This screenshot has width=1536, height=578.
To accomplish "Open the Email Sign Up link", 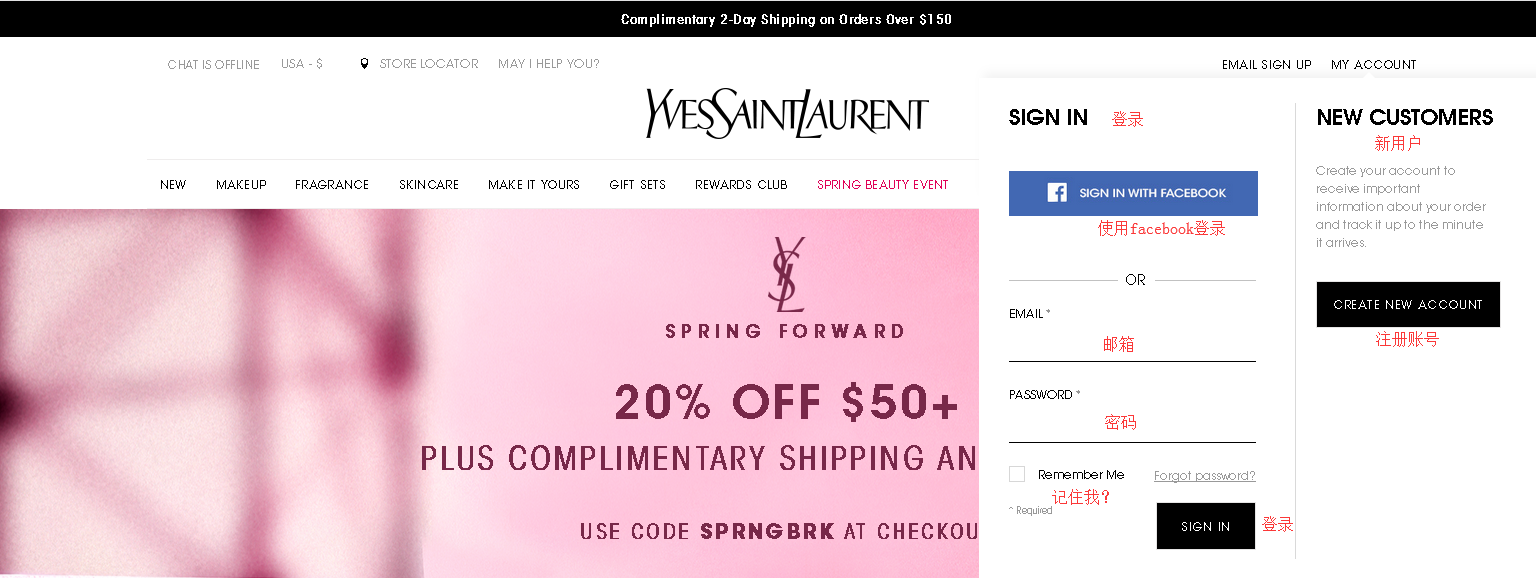I will [1266, 65].
